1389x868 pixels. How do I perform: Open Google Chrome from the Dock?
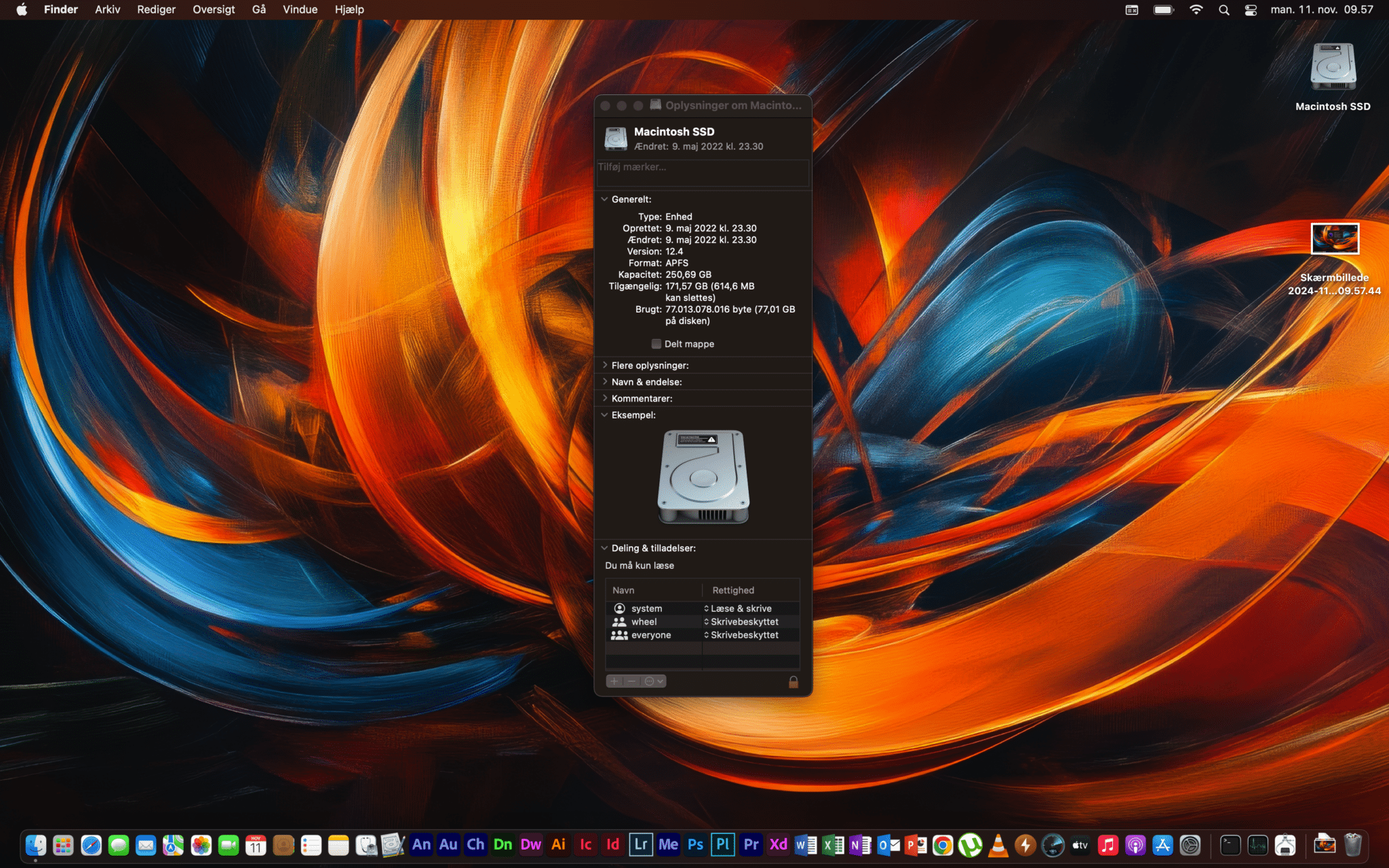pos(943,845)
